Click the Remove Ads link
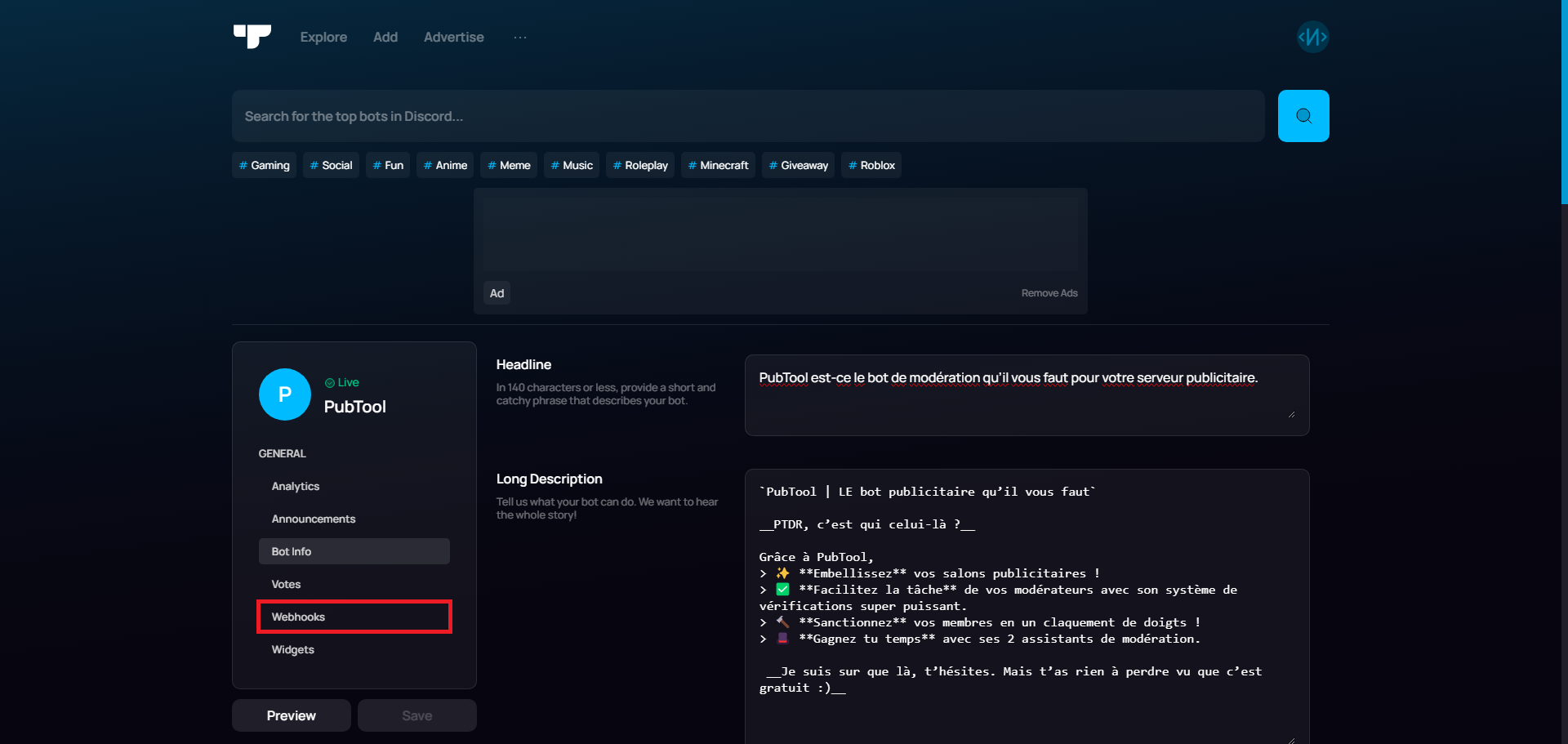The image size is (1568, 744). 1049,293
